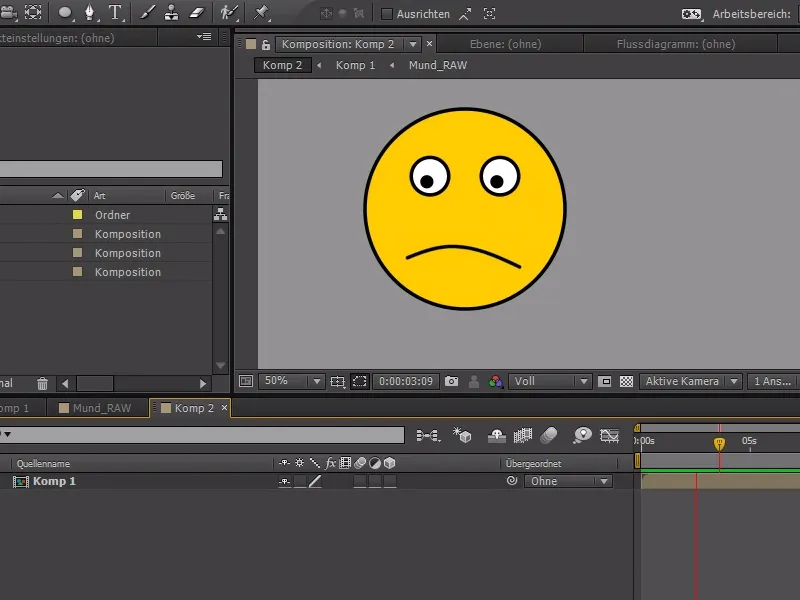Viewport: 800px width, 600px height.
Task: Click the snapshot camera icon
Action: point(452,381)
